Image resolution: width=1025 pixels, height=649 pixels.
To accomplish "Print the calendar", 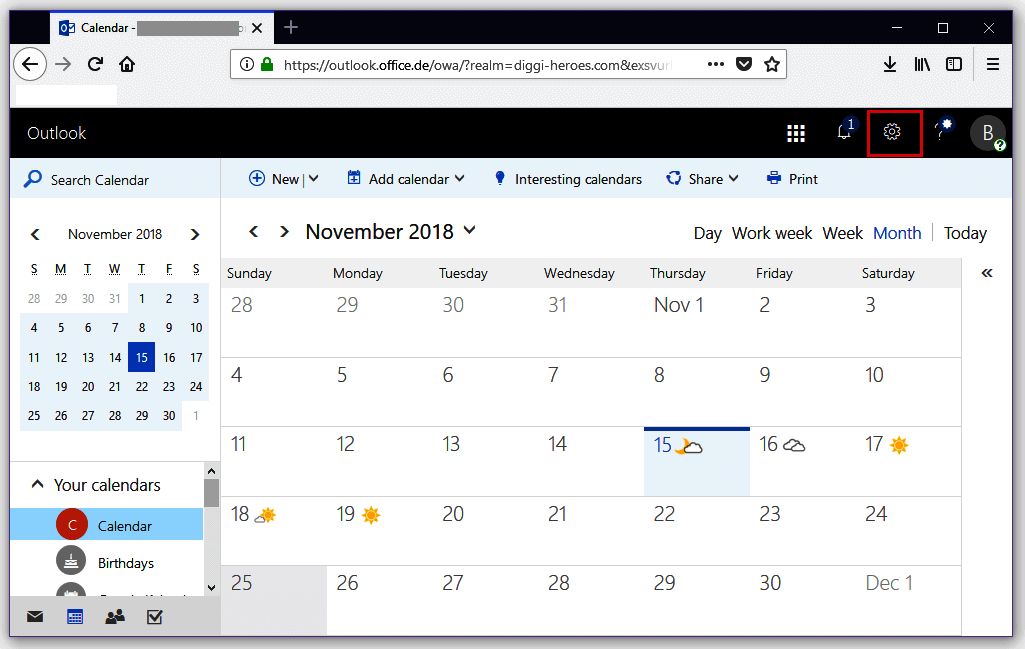I will (x=791, y=178).
